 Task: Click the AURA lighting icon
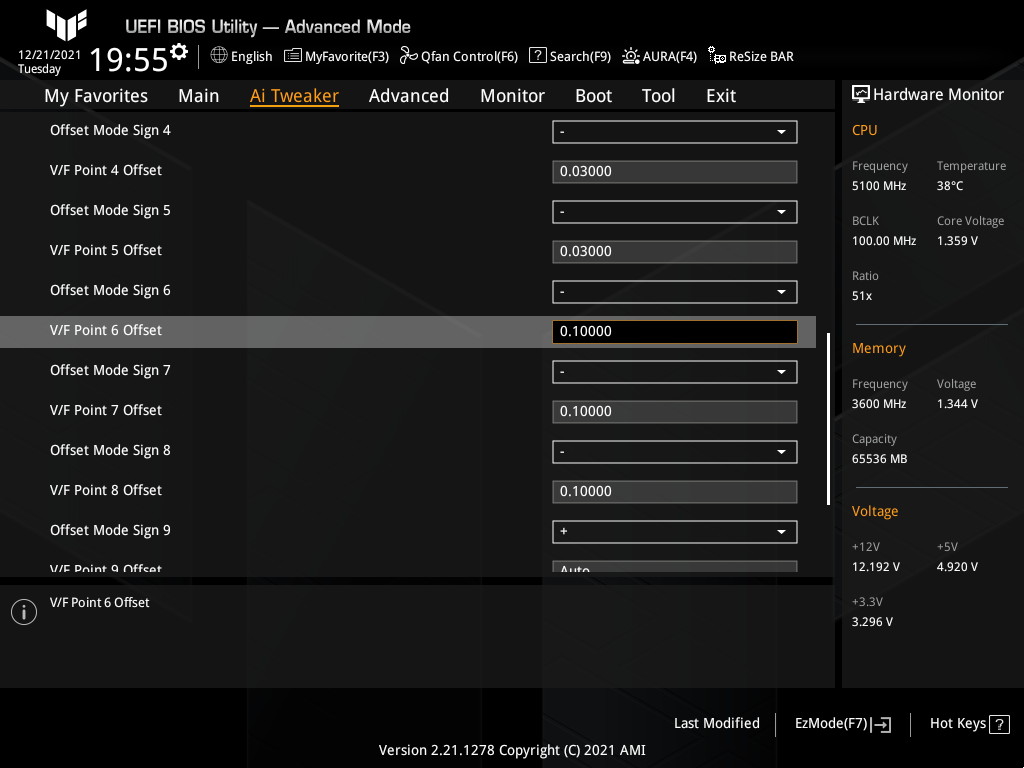point(631,56)
